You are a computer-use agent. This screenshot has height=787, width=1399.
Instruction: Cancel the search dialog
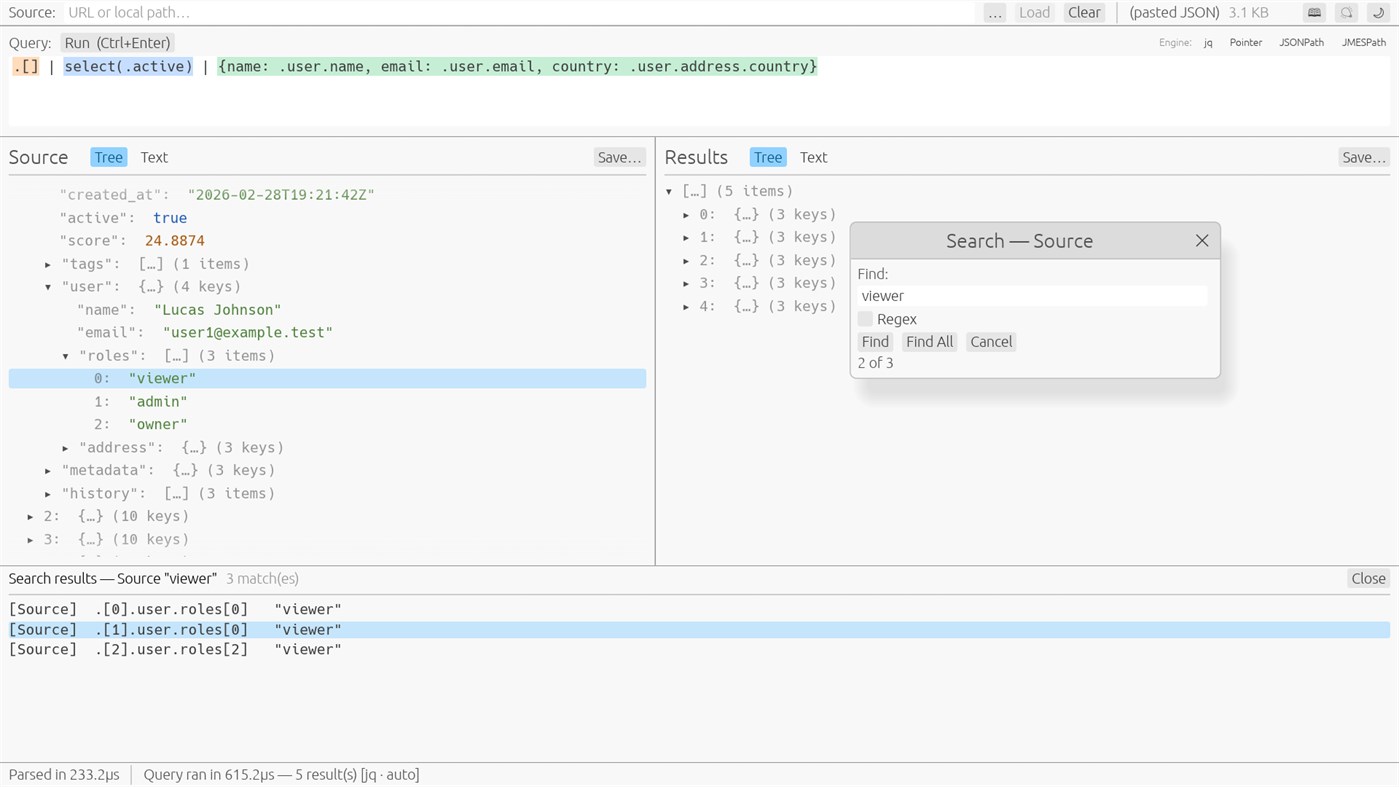click(991, 342)
